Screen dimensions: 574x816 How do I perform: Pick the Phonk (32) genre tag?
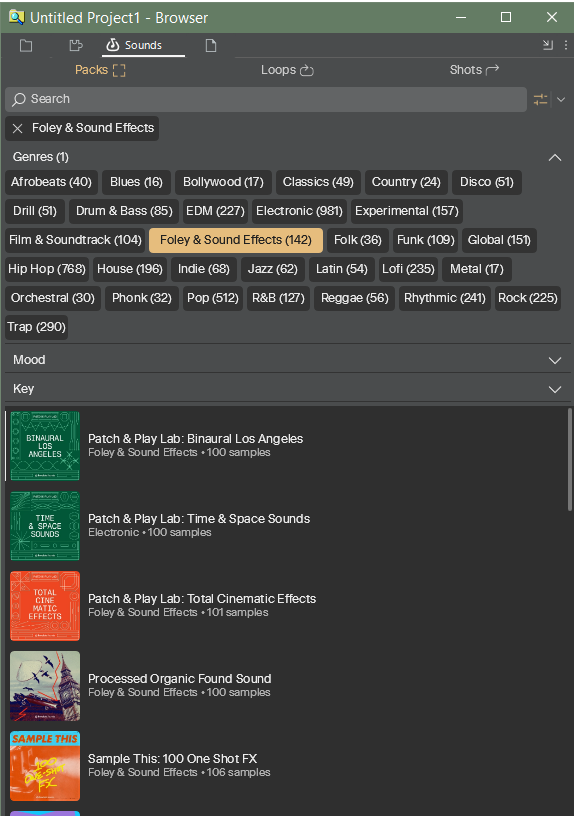[x=142, y=299]
